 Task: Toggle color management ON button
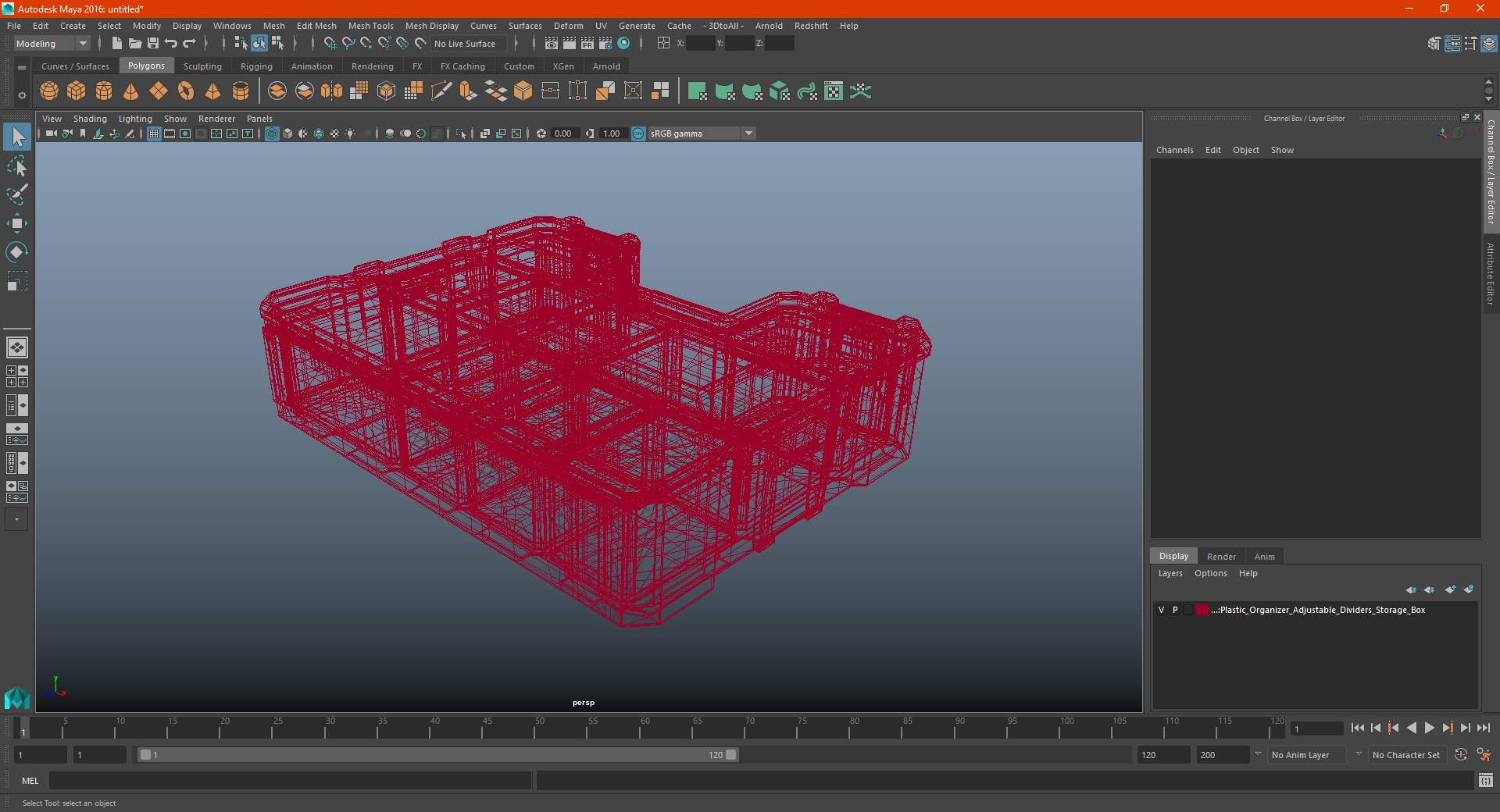click(x=638, y=134)
